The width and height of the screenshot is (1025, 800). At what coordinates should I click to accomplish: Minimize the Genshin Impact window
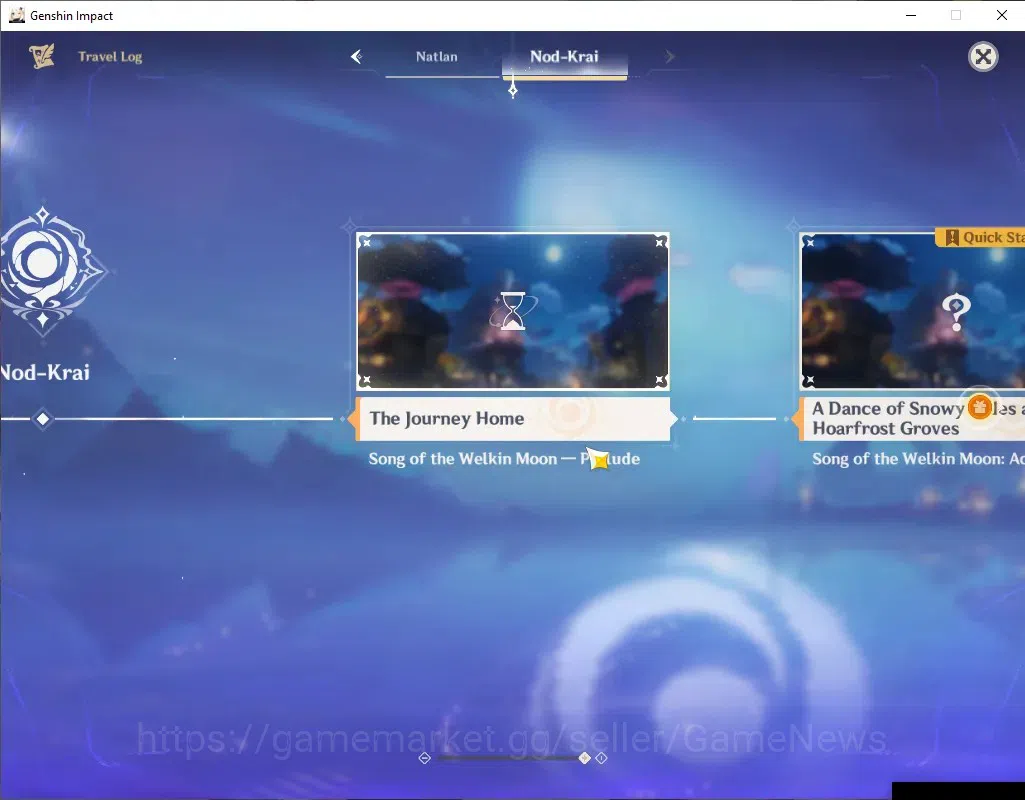tap(911, 15)
